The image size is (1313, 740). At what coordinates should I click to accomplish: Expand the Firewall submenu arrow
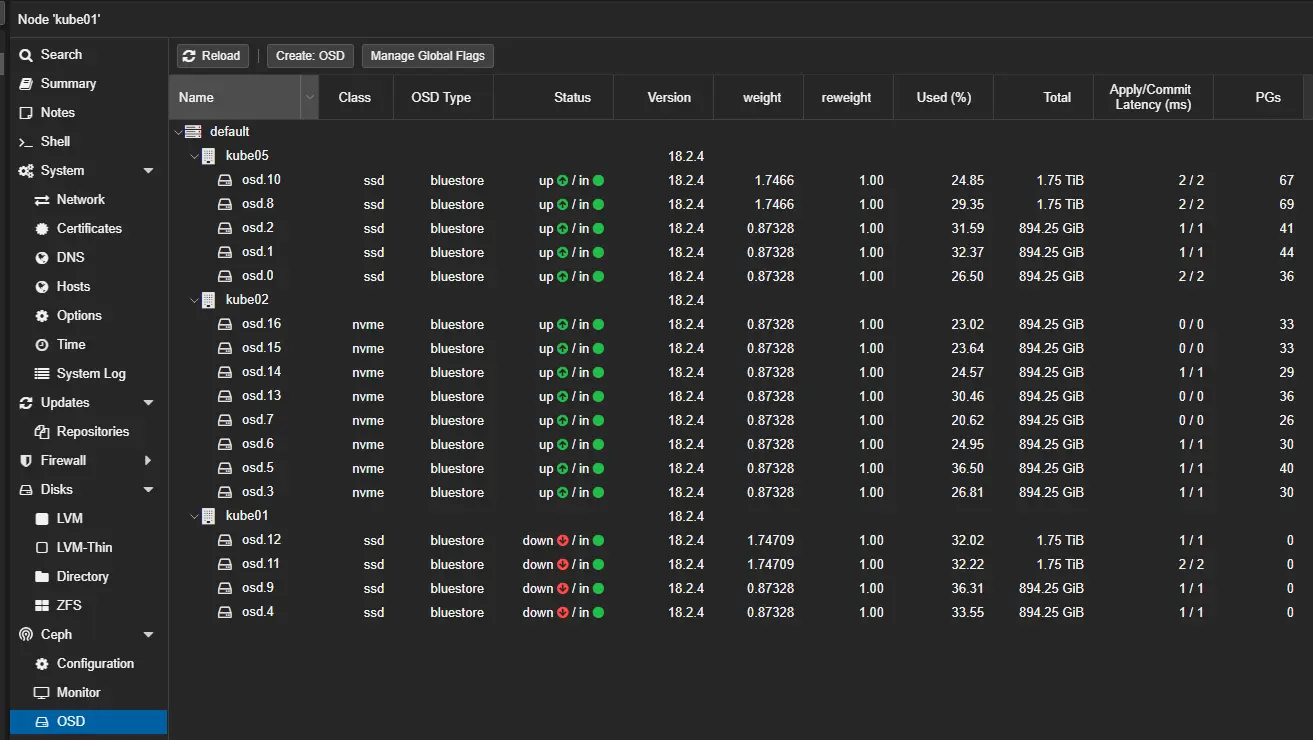149,461
